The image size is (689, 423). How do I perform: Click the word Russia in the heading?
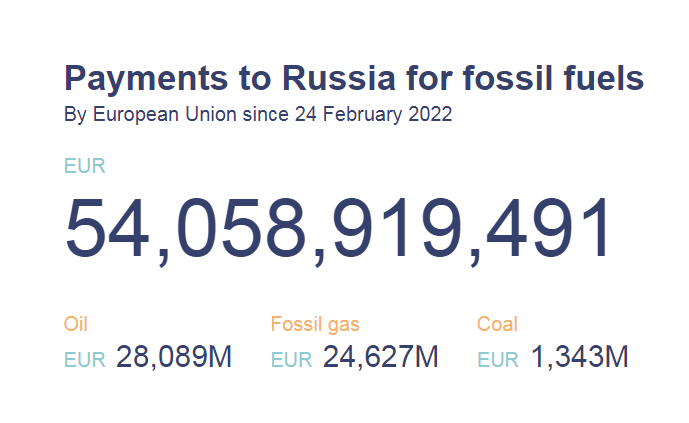[x=339, y=78]
